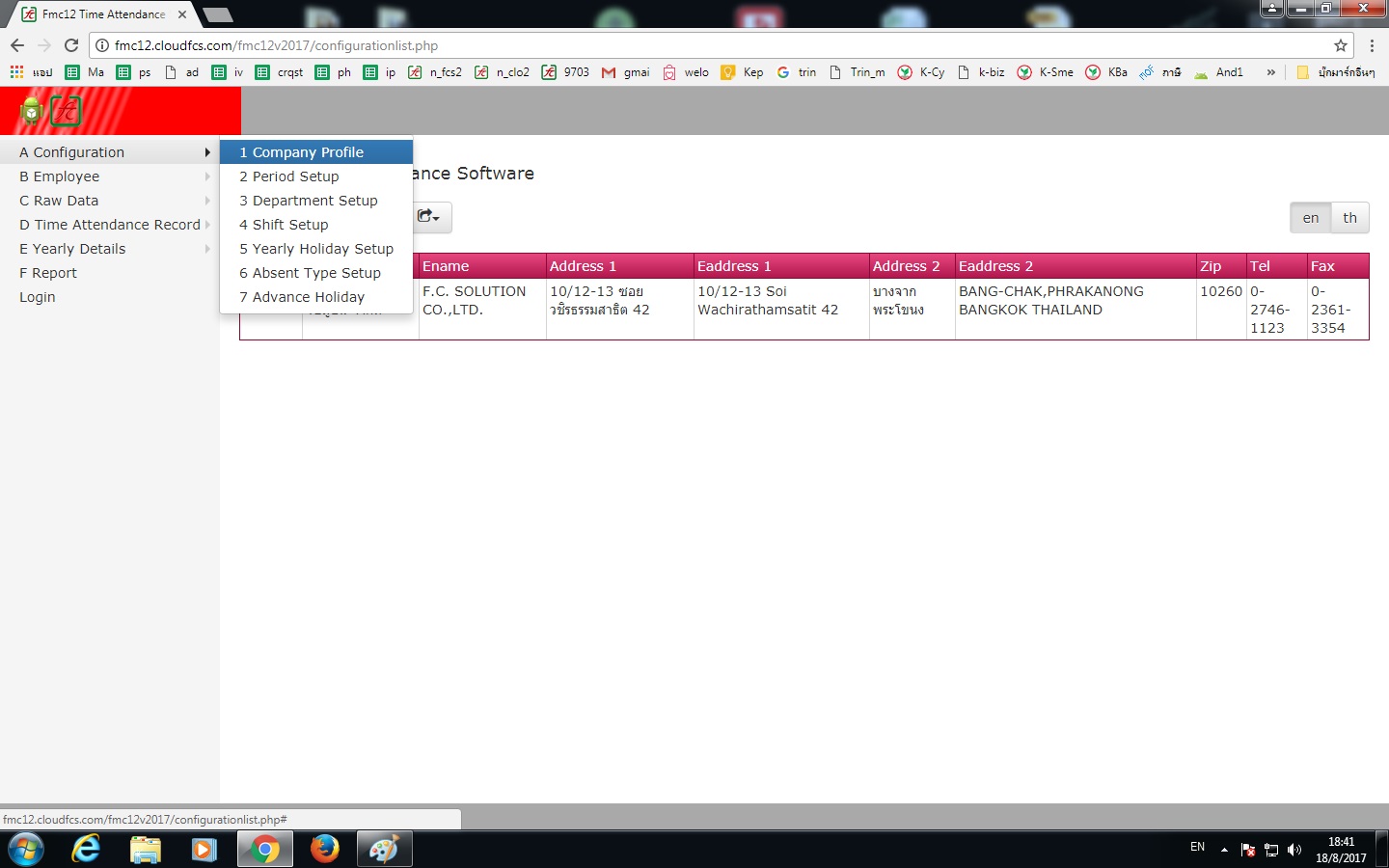This screenshot has height=868, width=1389.
Task: Open the Trin_m bookmark
Action: click(857, 72)
